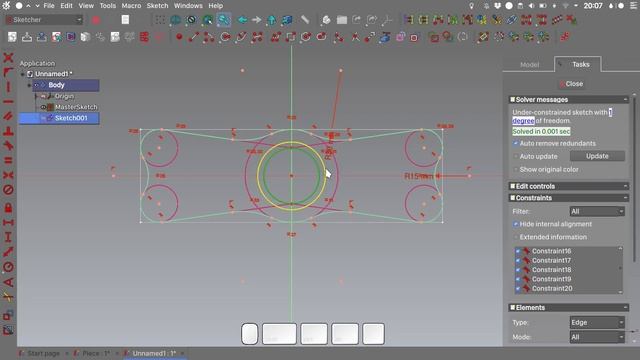640x360 pixels.
Task: Open the File menu
Action: tap(49, 6)
